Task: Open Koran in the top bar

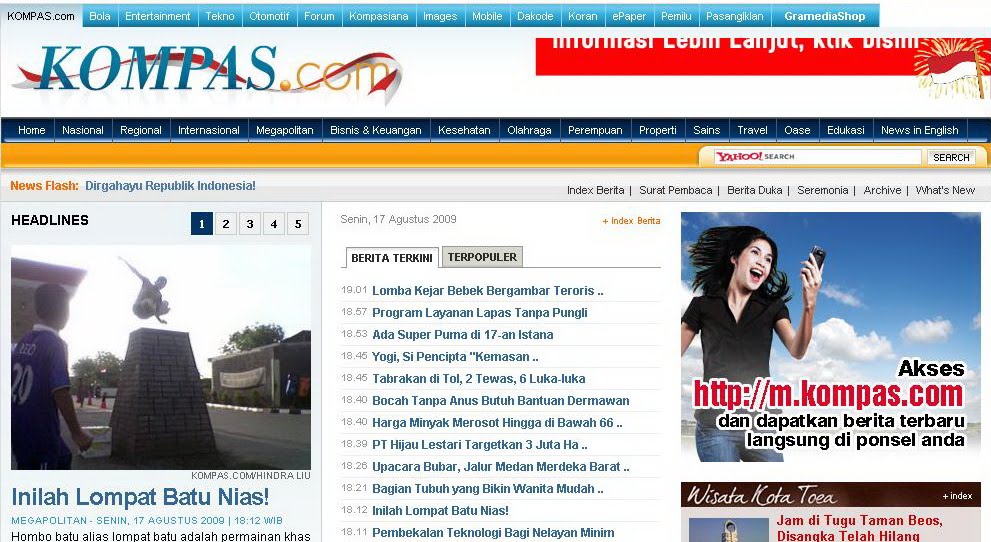Action: click(x=583, y=16)
